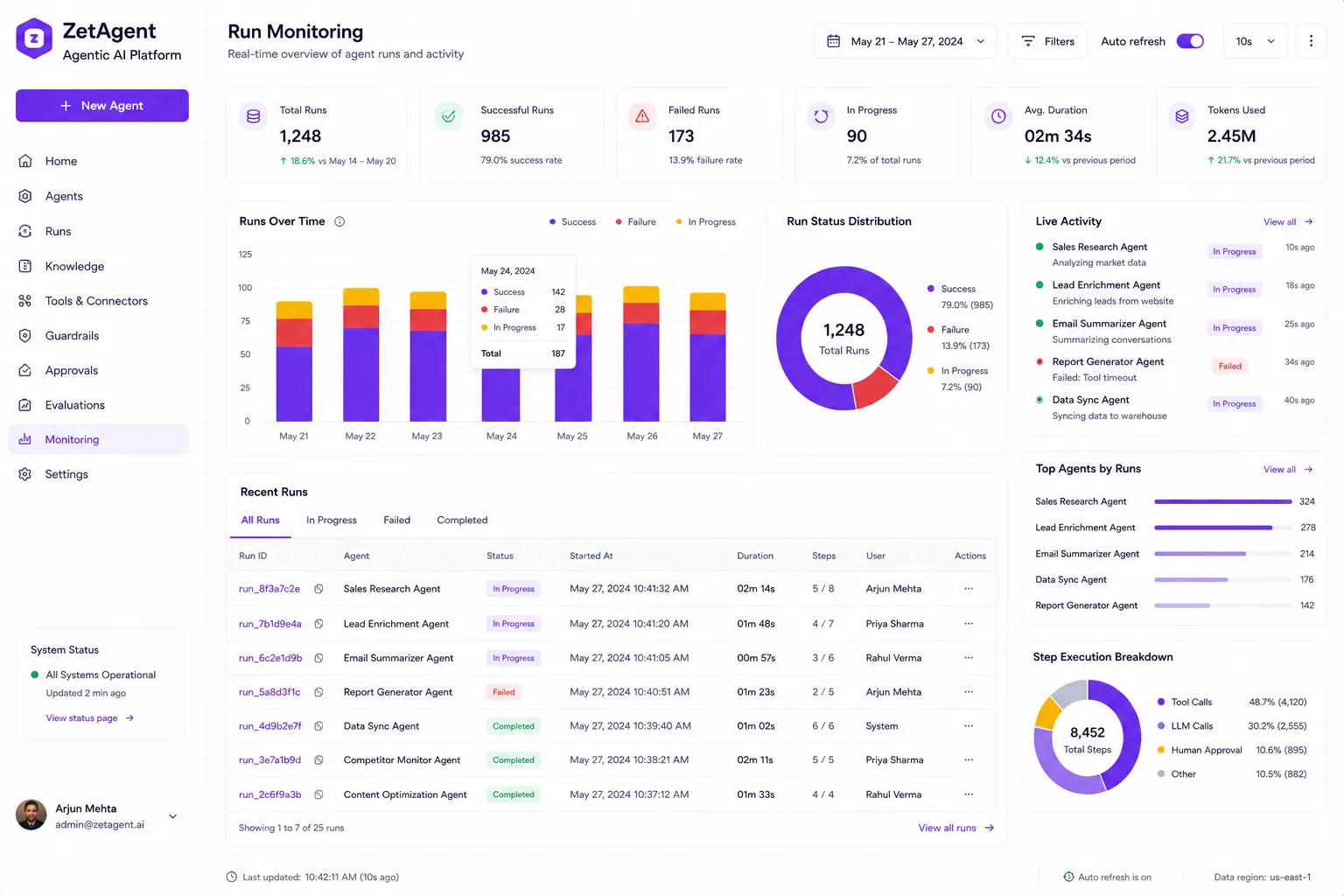Toggle In Progress series in chart legend
This screenshot has height=896, width=1344.
706,222
